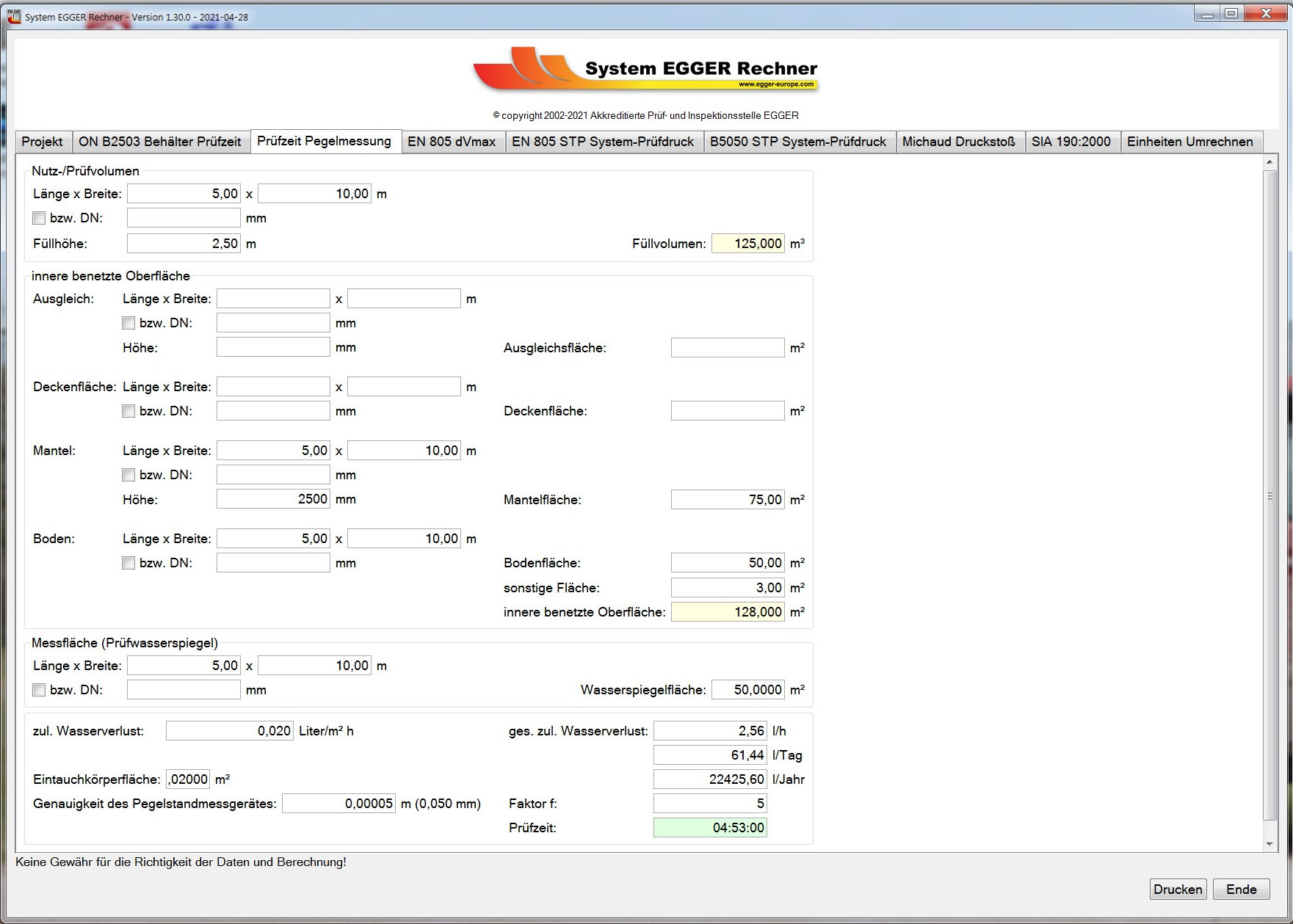Screen dimensions: 1293x924
Task: Open the EN 805 dVmax tab
Action: point(452,142)
